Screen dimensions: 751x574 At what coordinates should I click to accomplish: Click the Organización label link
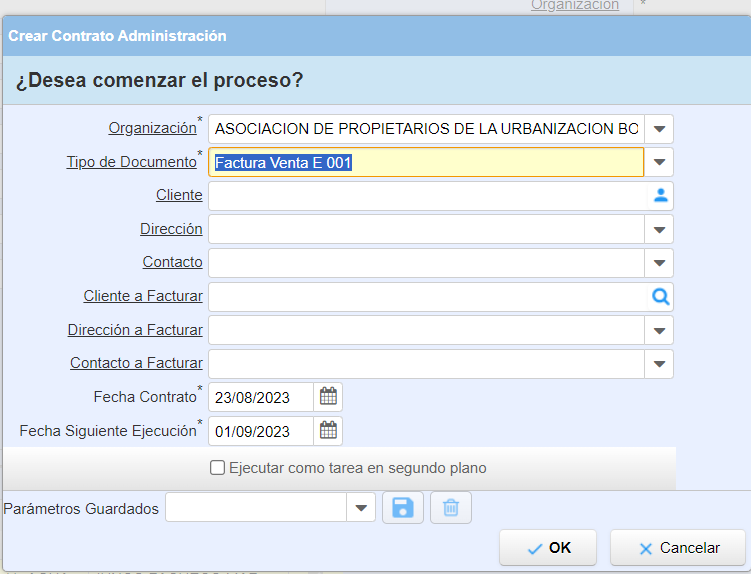tap(152, 128)
